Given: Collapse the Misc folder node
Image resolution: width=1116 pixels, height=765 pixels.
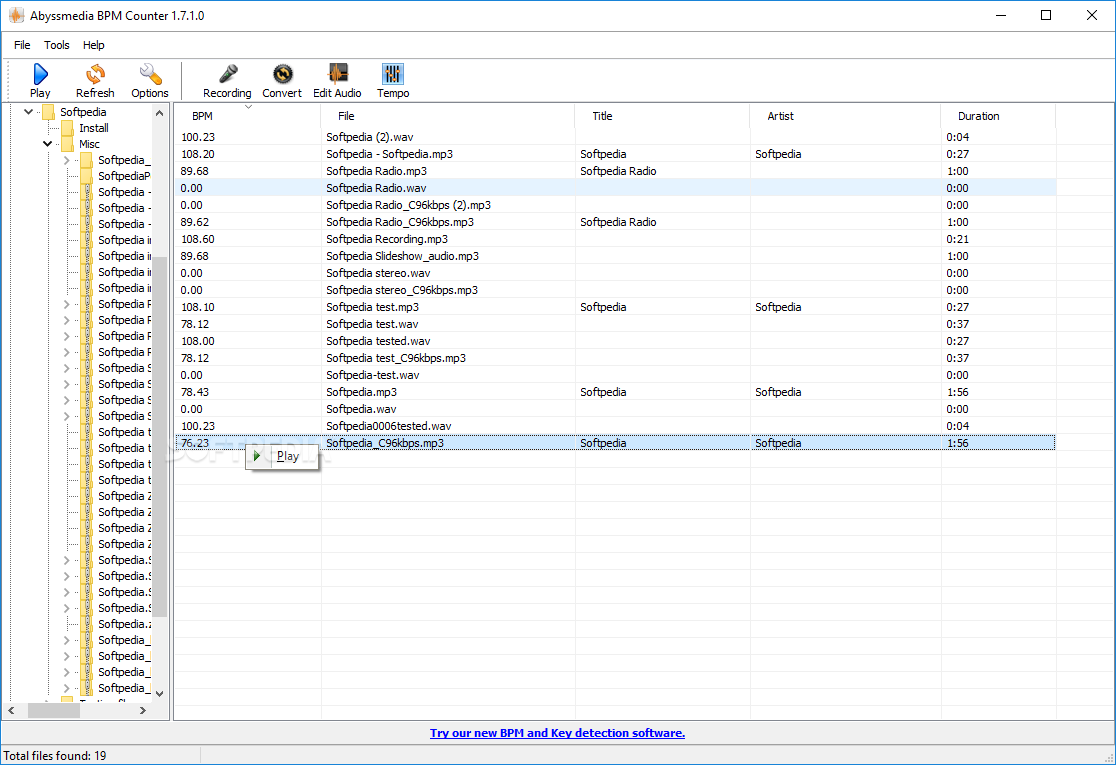Looking at the screenshot, I should pos(48,144).
